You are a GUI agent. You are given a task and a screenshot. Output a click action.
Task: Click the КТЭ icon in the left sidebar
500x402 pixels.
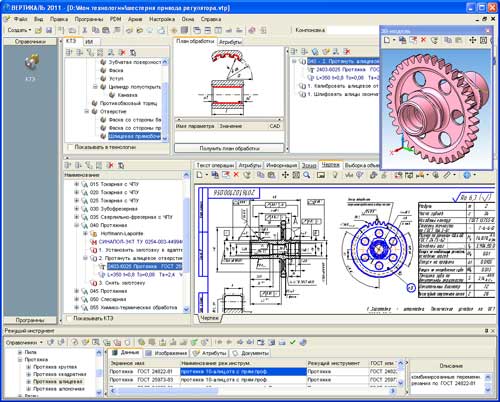pyautogui.click(x=31, y=63)
